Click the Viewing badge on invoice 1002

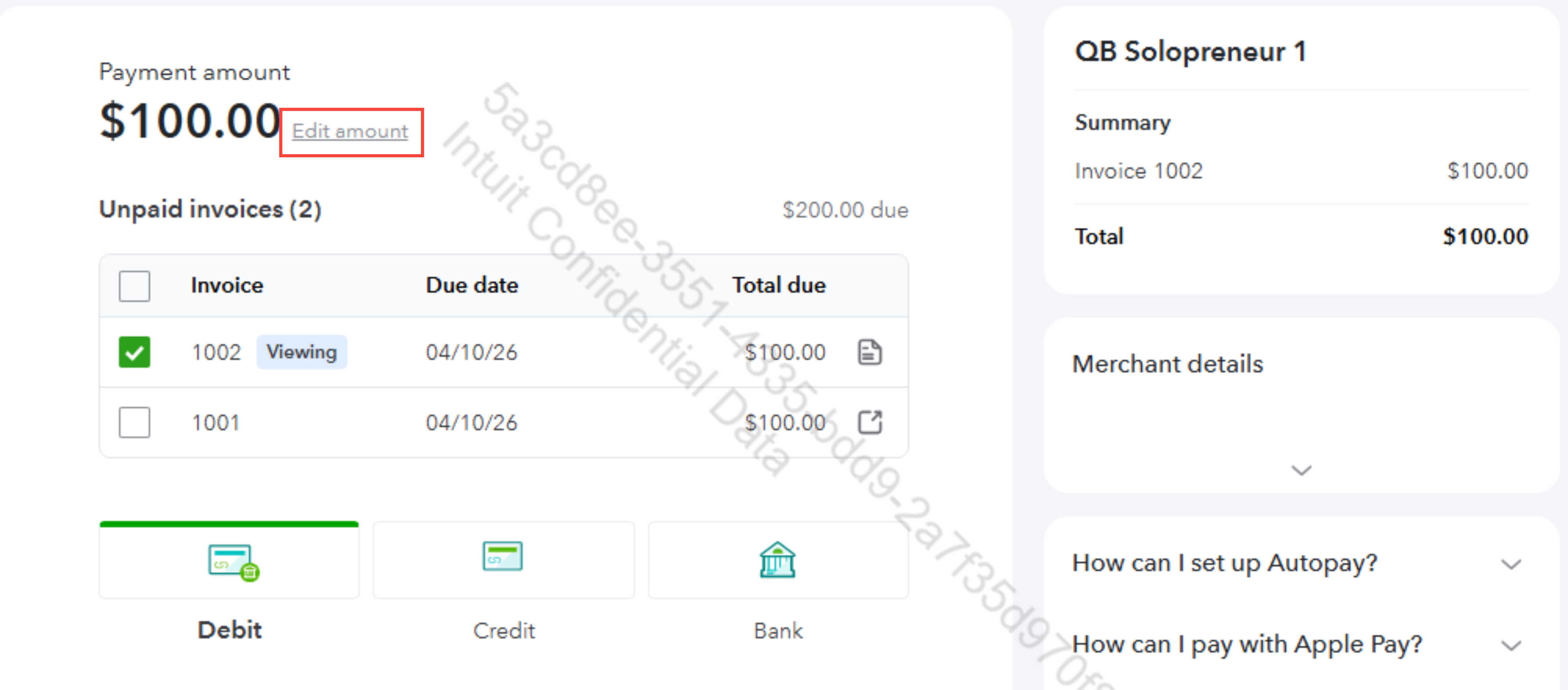pos(301,352)
